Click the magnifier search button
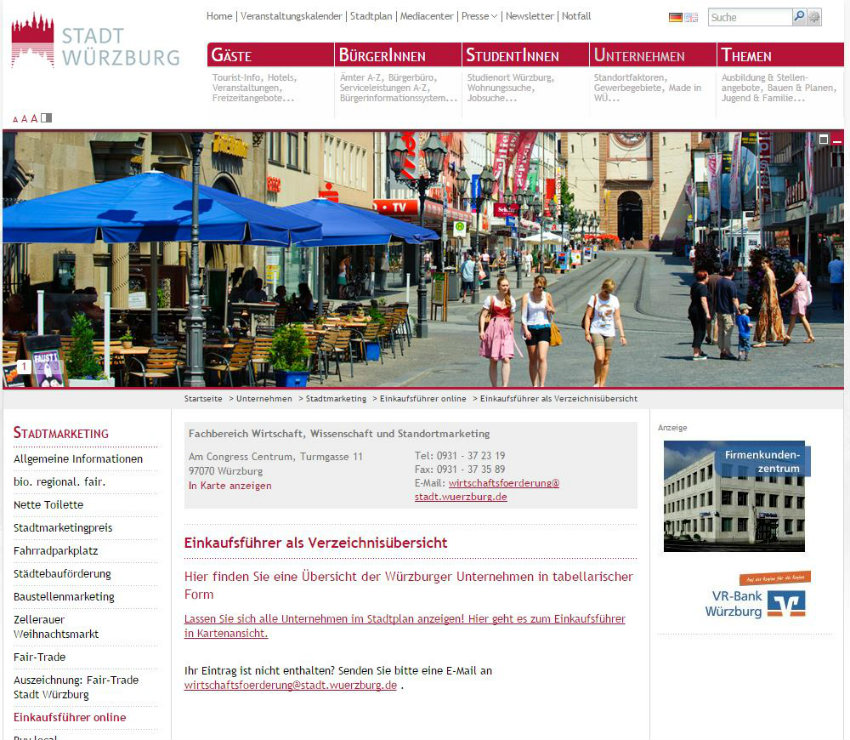 coord(799,17)
